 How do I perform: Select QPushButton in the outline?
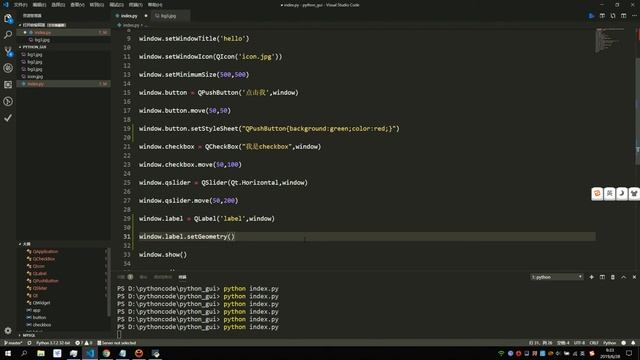(x=46, y=281)
